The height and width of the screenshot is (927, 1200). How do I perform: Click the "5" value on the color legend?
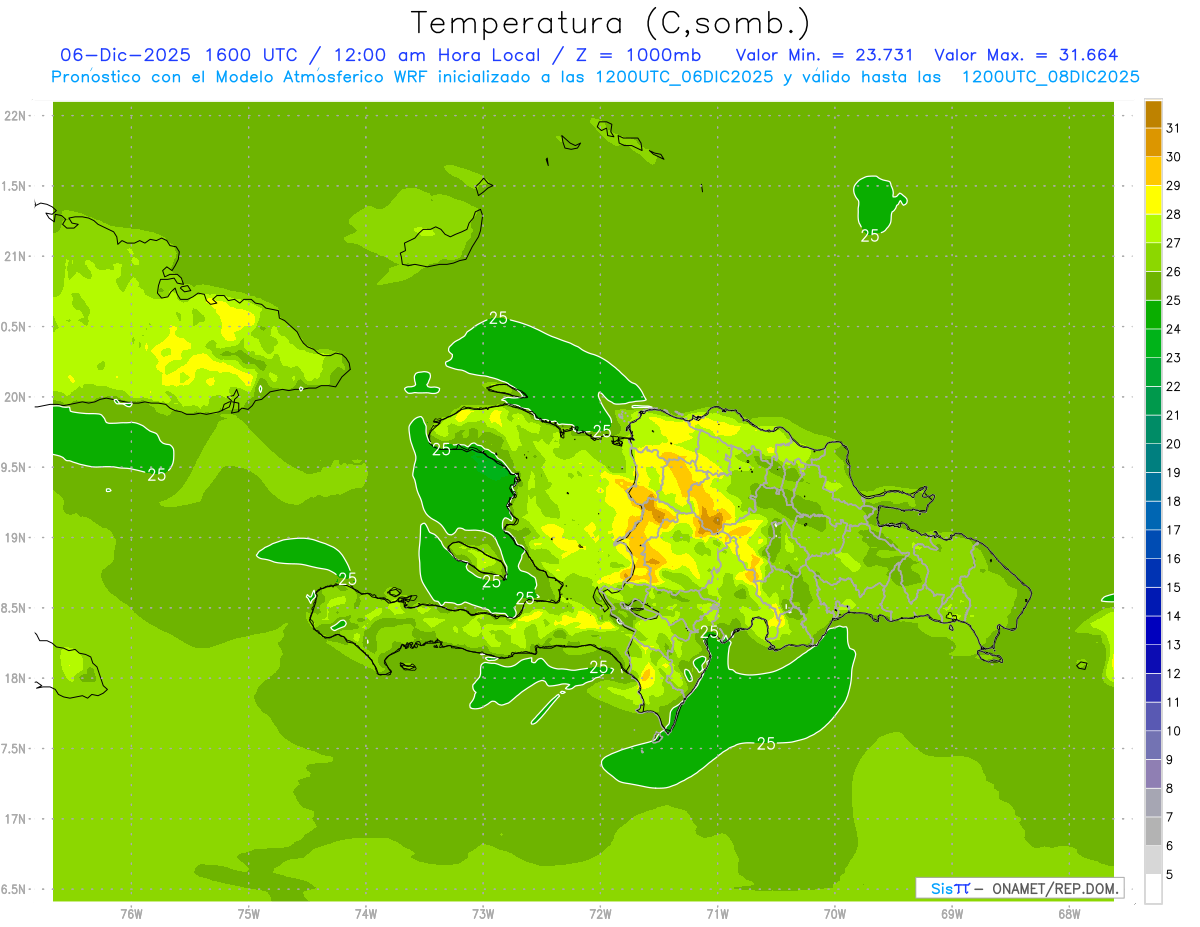coord(1169,875)
